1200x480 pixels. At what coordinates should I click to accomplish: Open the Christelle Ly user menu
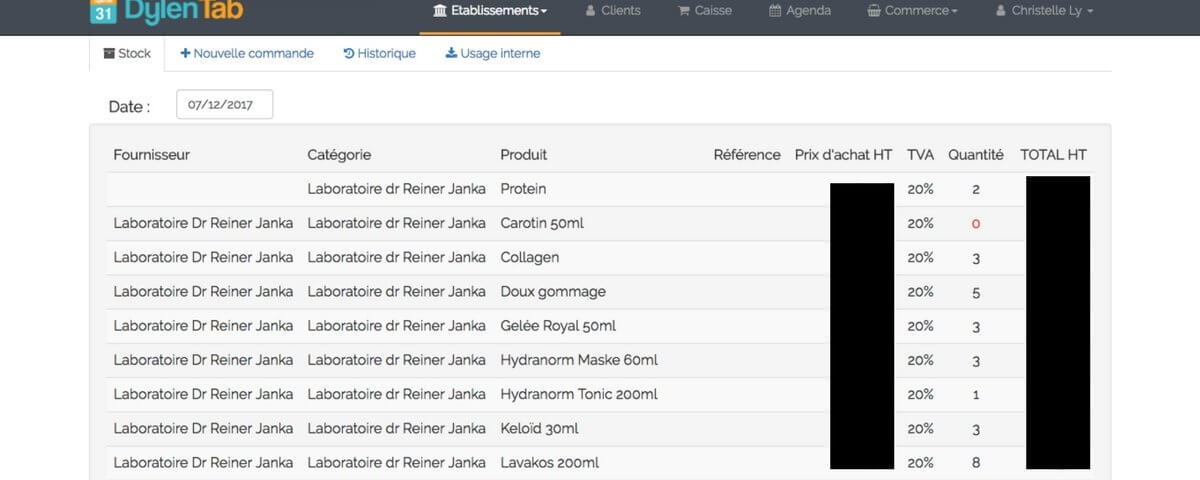1045,11
